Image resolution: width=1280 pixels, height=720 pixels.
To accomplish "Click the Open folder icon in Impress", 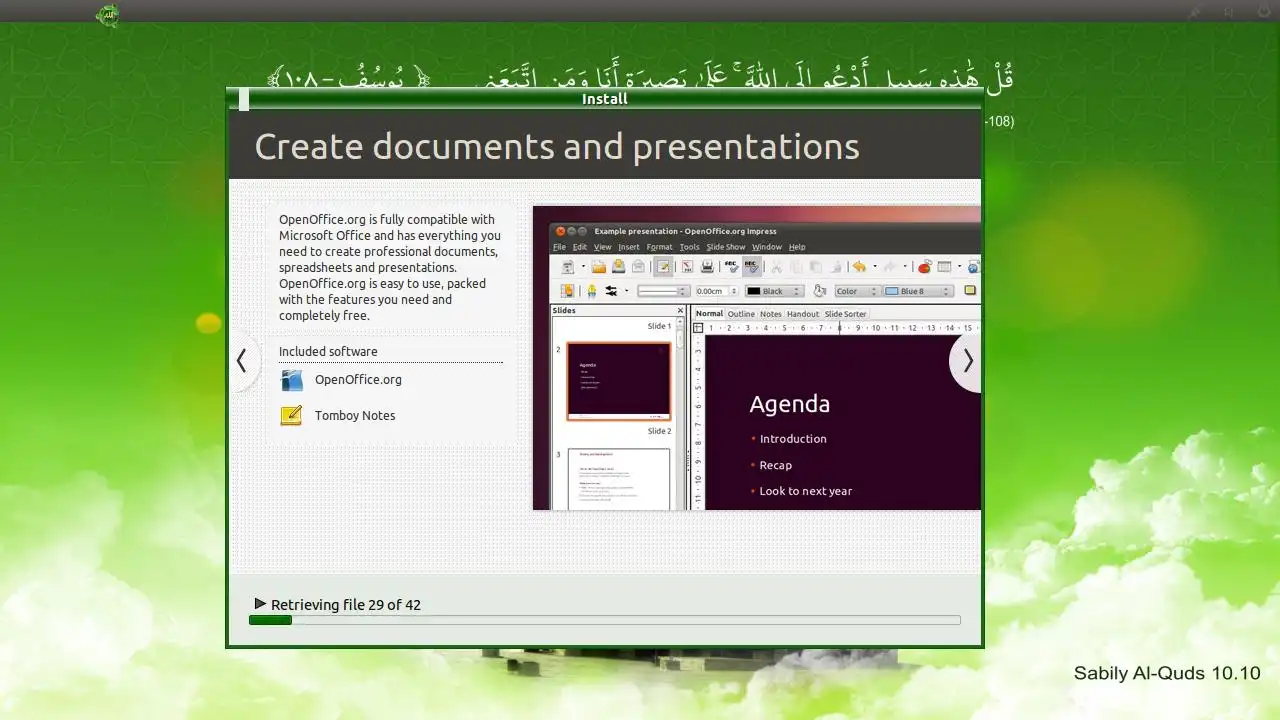I will point(599,267).
